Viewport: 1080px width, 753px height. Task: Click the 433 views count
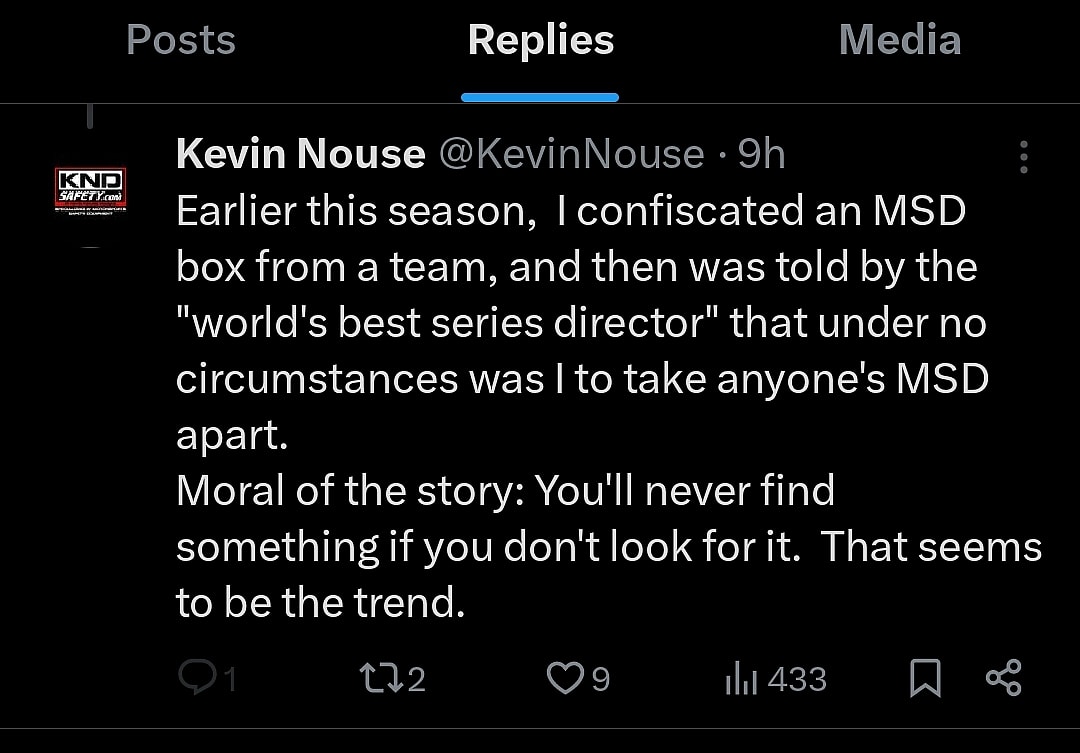click(797, 680)
